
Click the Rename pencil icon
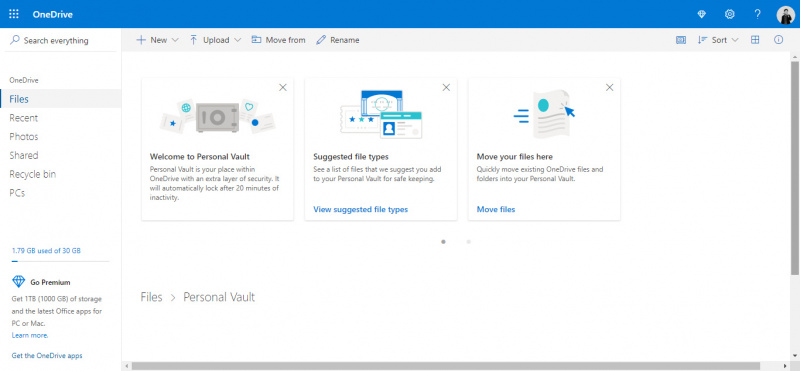[320, 40]
